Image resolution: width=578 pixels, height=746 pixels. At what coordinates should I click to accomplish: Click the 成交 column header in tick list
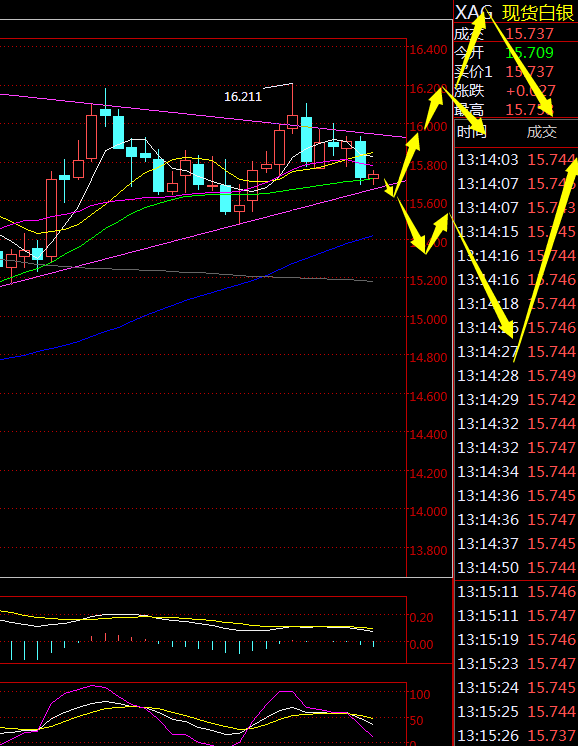(541, 132)
